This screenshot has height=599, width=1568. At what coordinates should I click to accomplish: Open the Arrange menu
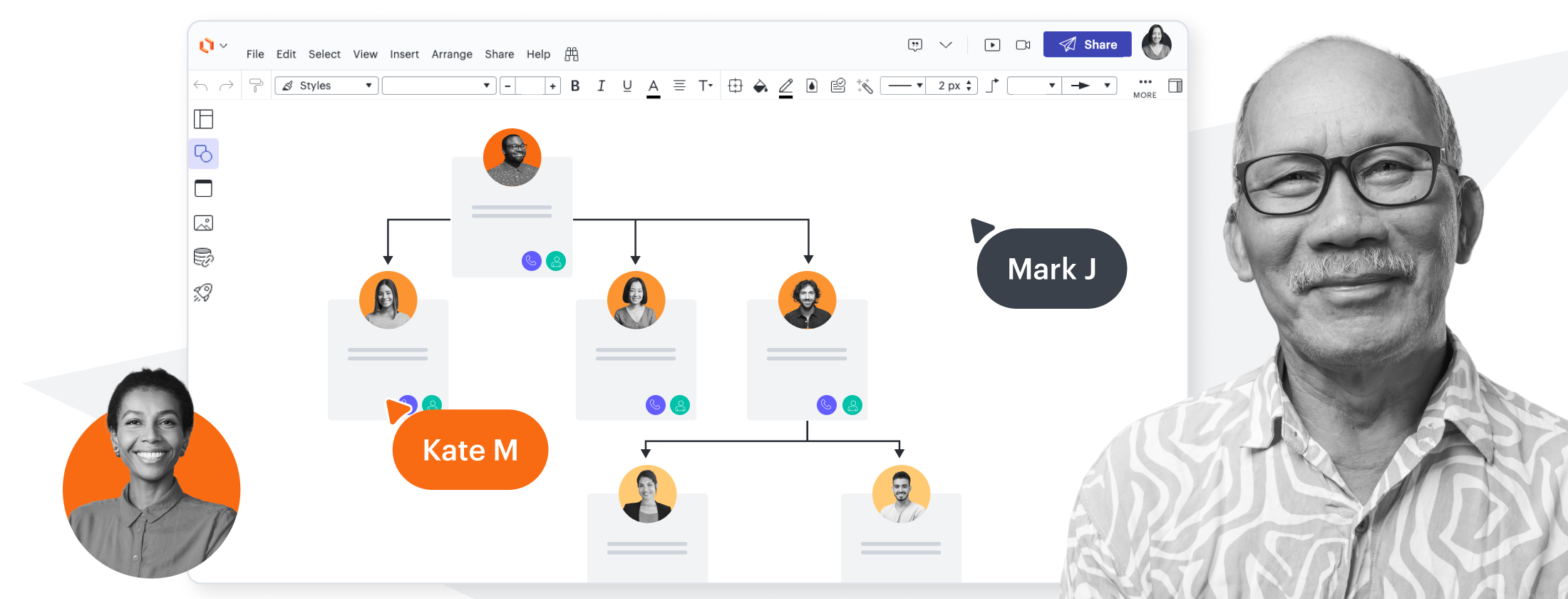click(x=452, y=54)
